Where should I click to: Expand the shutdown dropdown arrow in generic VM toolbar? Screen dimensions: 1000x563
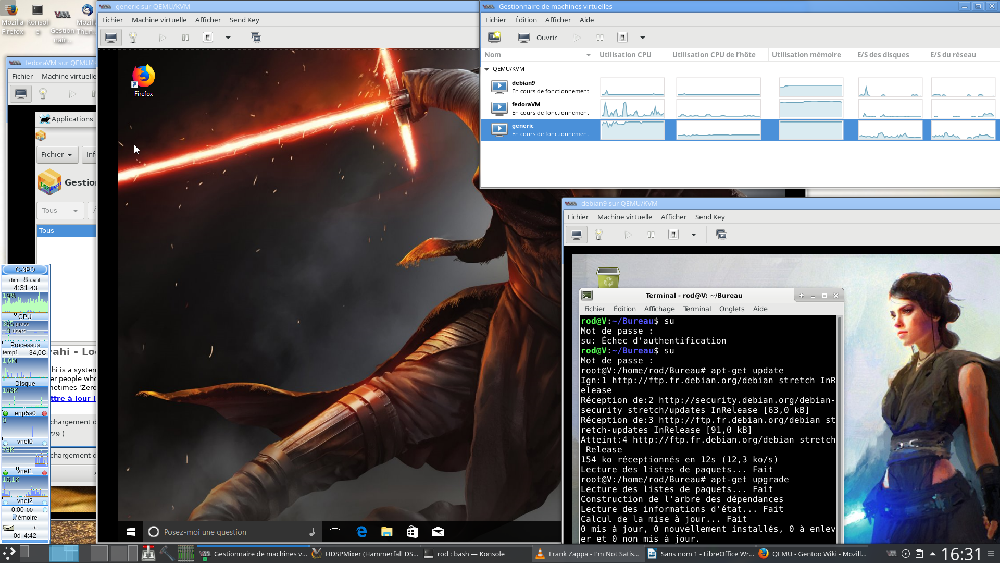pyautogui.click(x=228, y=38)
